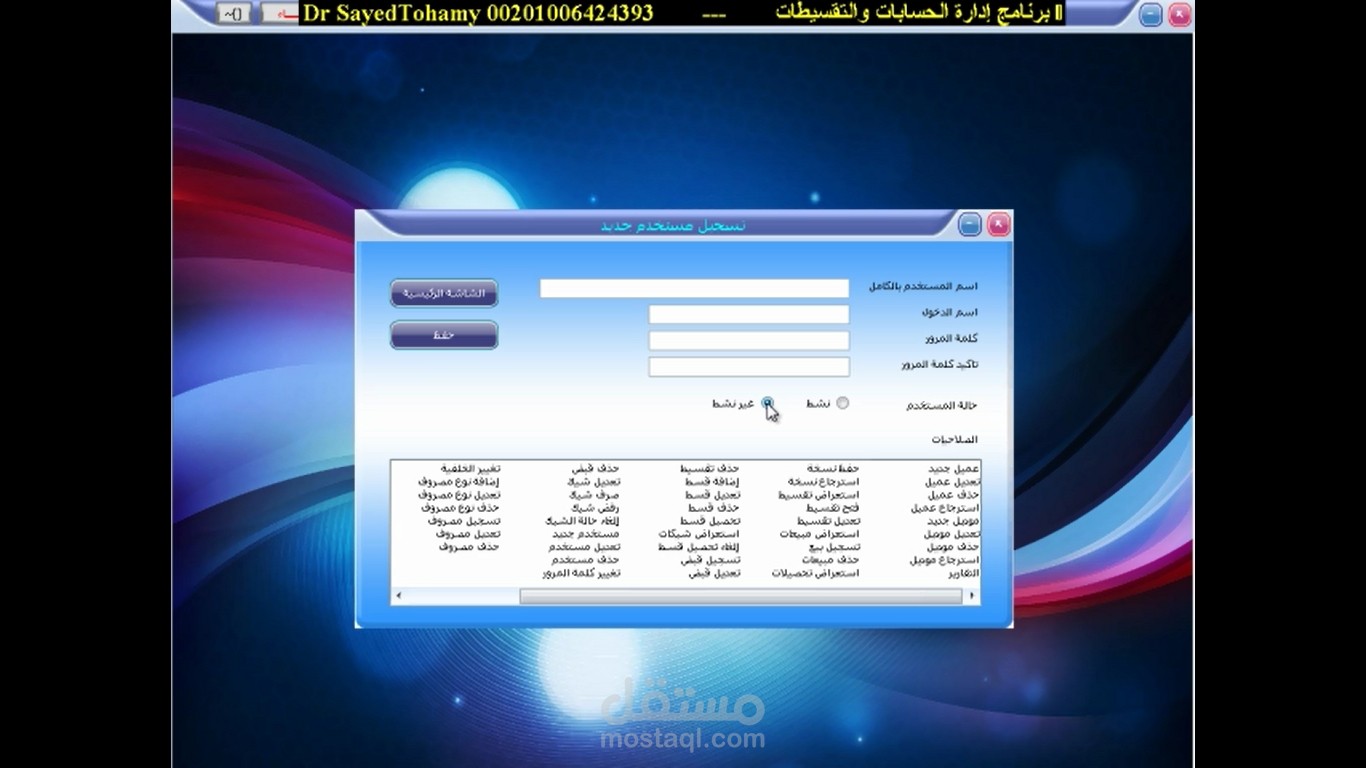The image size is (1366, 768).
Task: Select permission مستخدم جديد
Action: pyautogui.click(x=586, y=534)
